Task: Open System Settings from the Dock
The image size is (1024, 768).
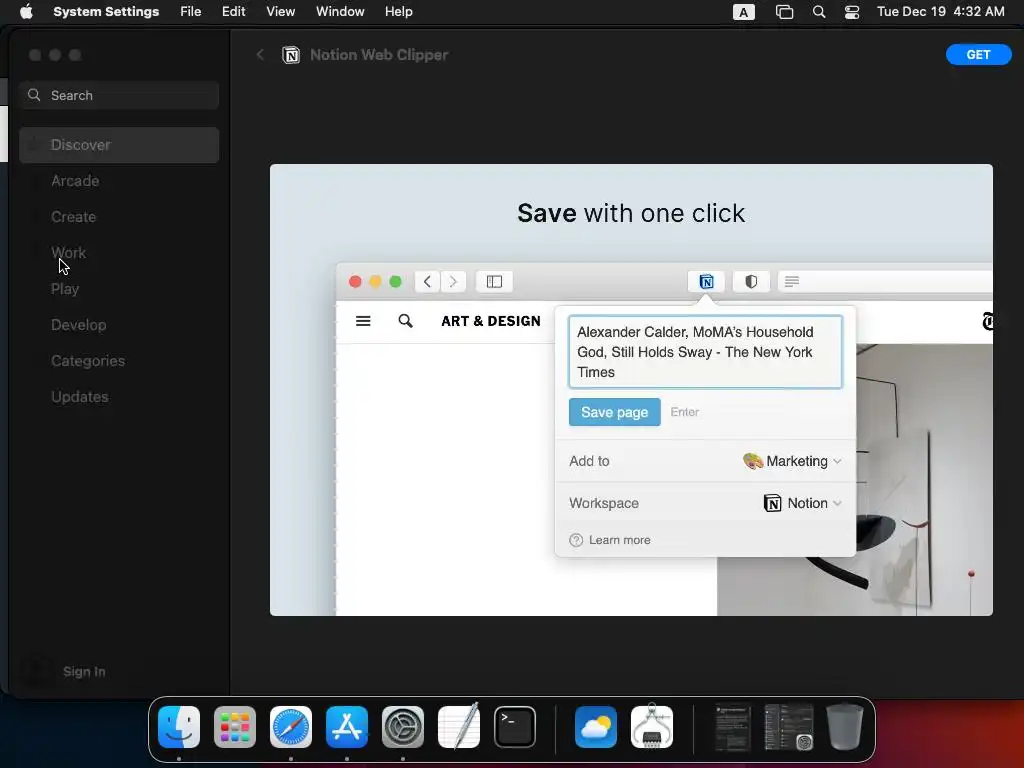Action: [403, 727]
